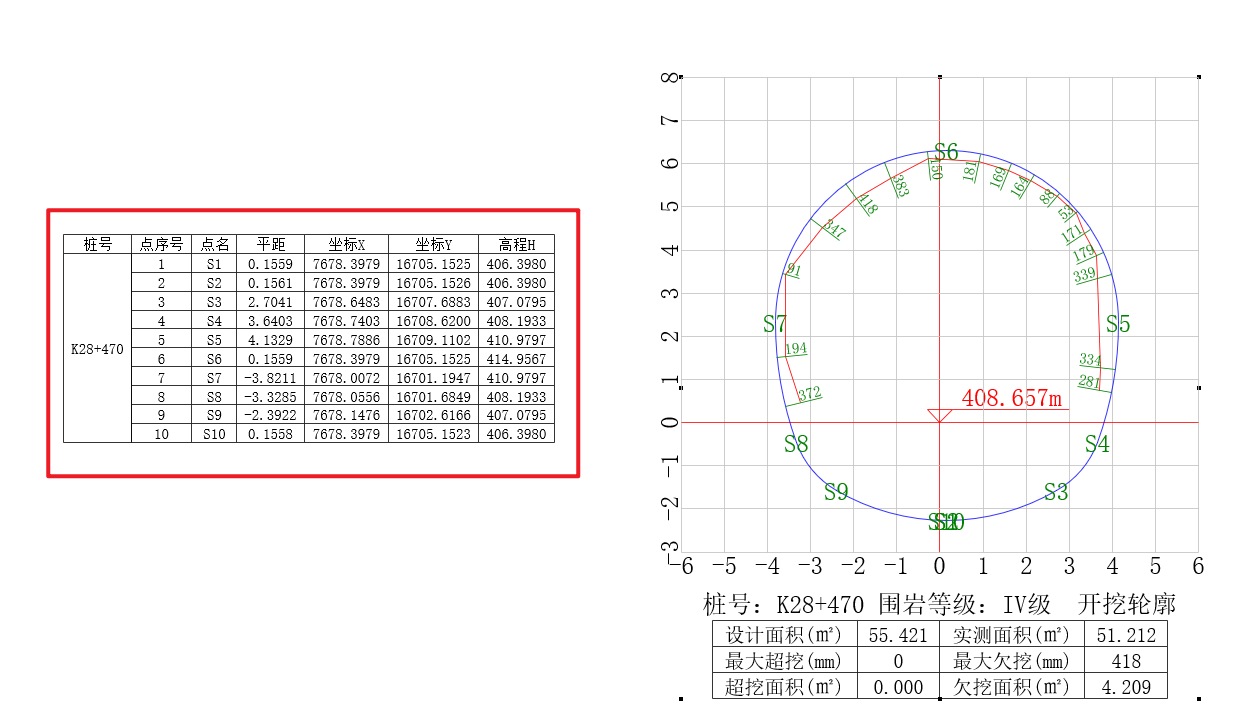Click the red triangle elevation marker
The height and width of the screenshot is (723, 1242).
point(939,415)
